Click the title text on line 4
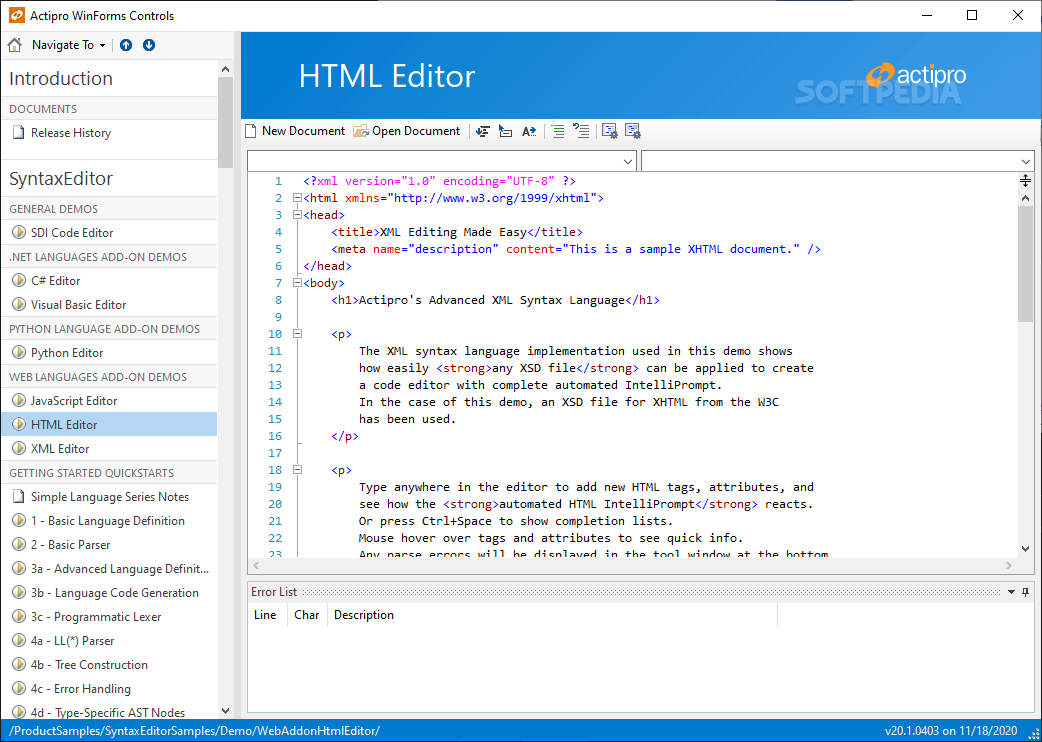The width and height of the screenshot is (1042, 742). tap(453, 232)
